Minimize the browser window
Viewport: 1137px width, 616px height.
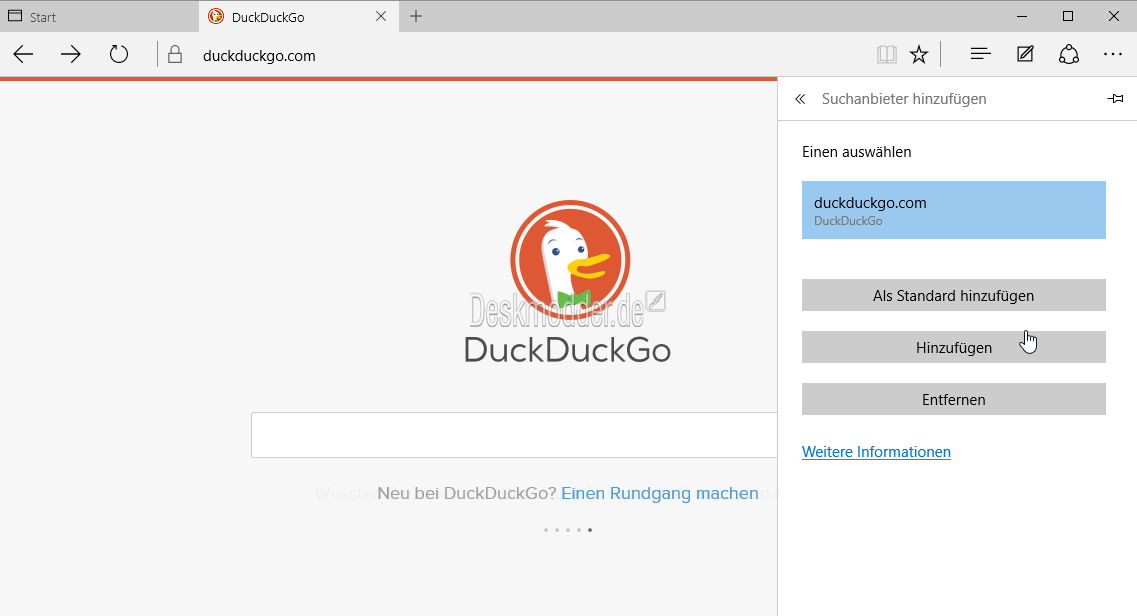pyautogui.click(x=1022, y=16)
